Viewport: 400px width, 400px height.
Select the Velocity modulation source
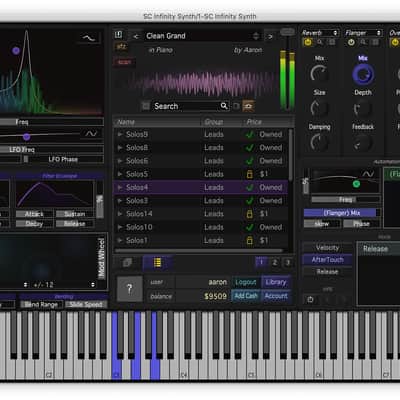(327, 248)
